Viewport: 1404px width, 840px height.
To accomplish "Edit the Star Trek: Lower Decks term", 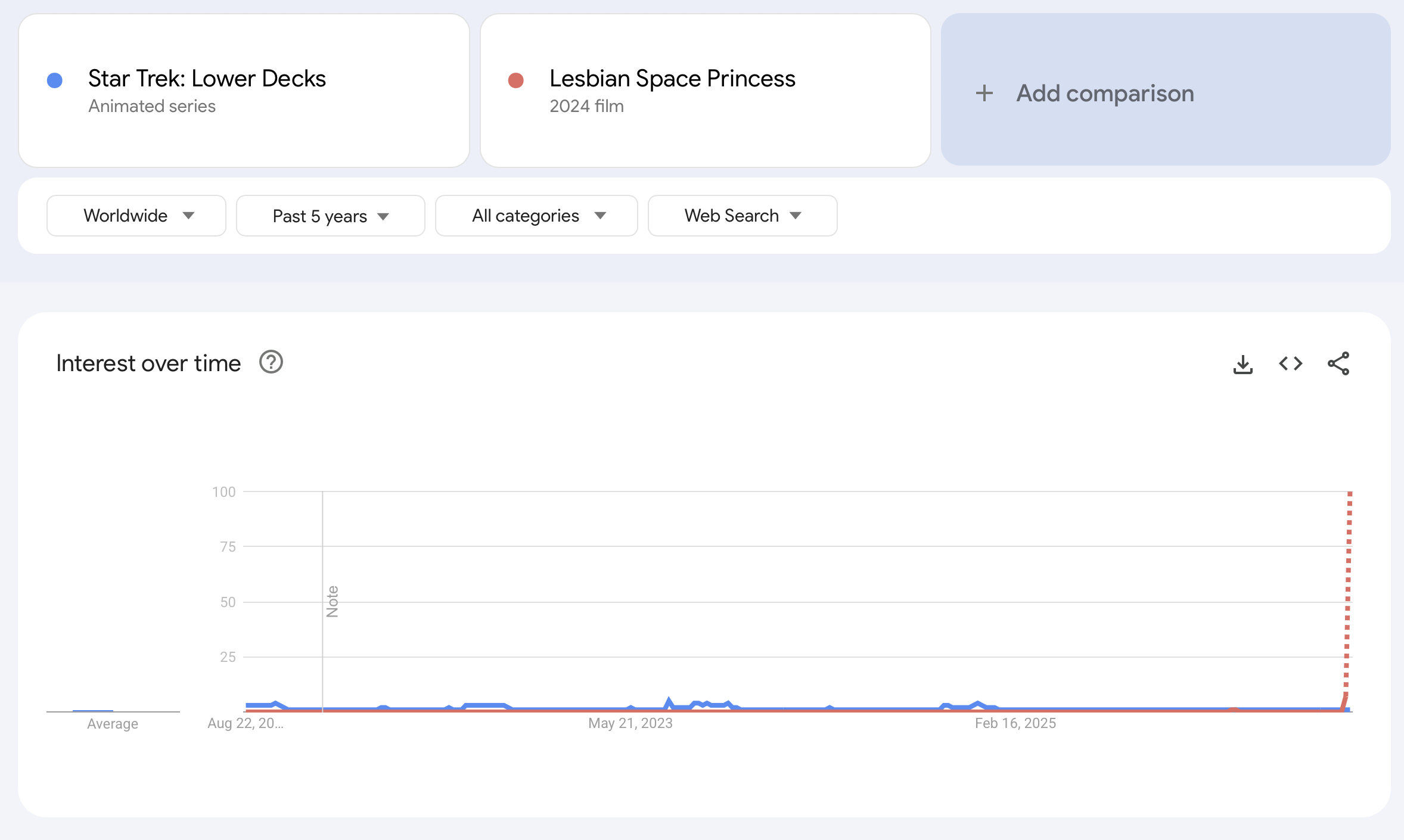I will click(x=207, y=79).
